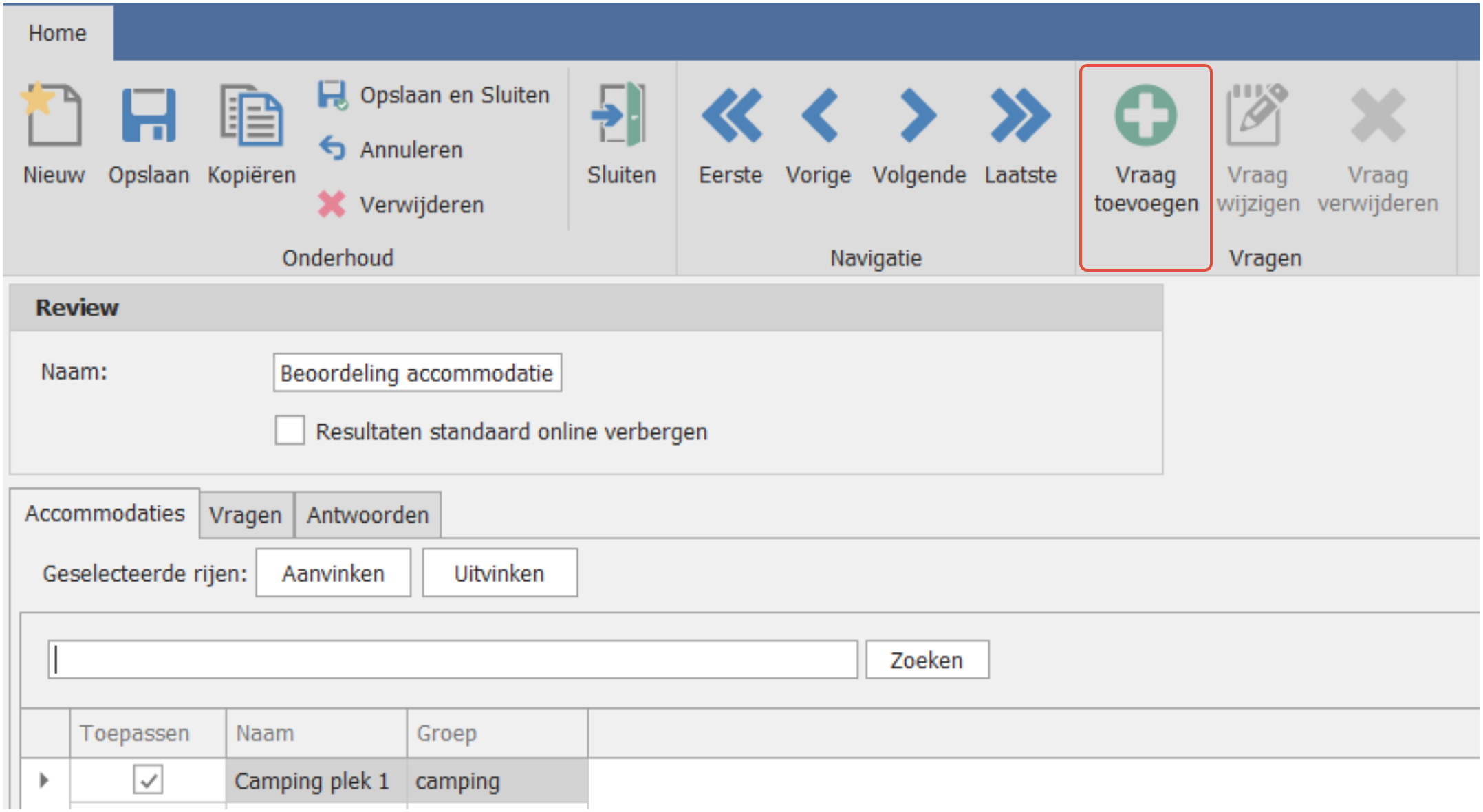The width and height of the screenshot is (1483, 812).
Task: Switch to the Vragen tab
Action: coord(246,515)
